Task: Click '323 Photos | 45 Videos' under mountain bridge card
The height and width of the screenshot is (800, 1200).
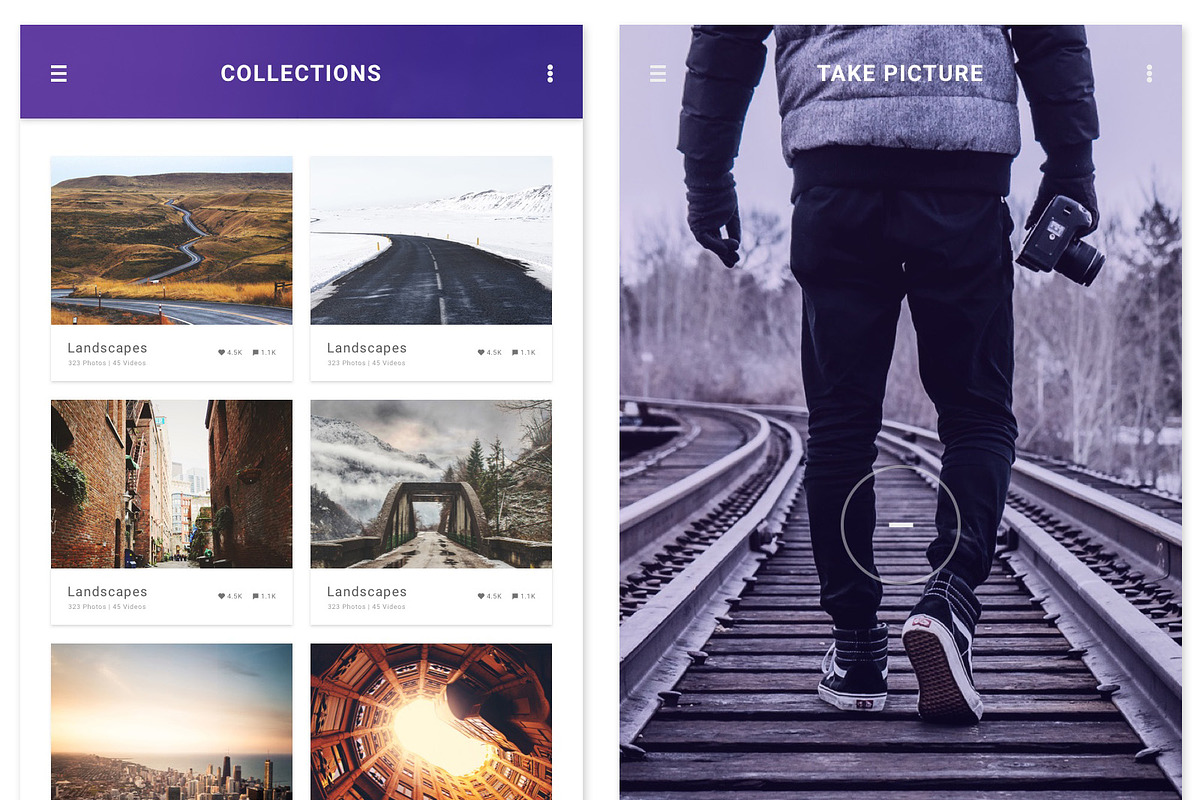Action: (367, 607)
